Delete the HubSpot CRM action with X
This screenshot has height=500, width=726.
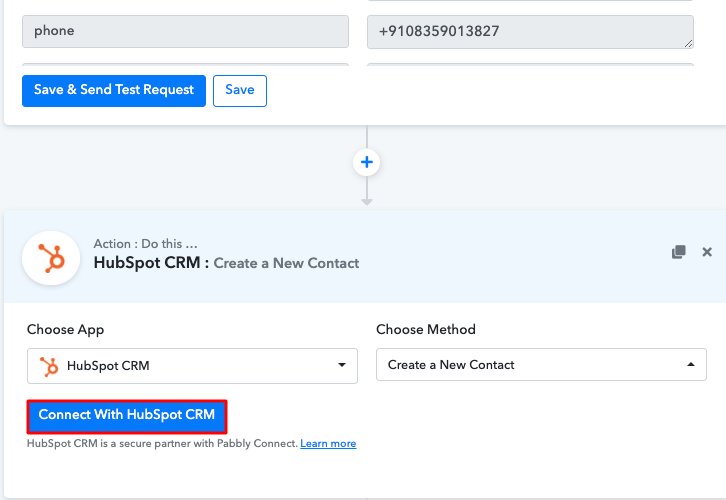pyautogui.click(x=707, y=252)
